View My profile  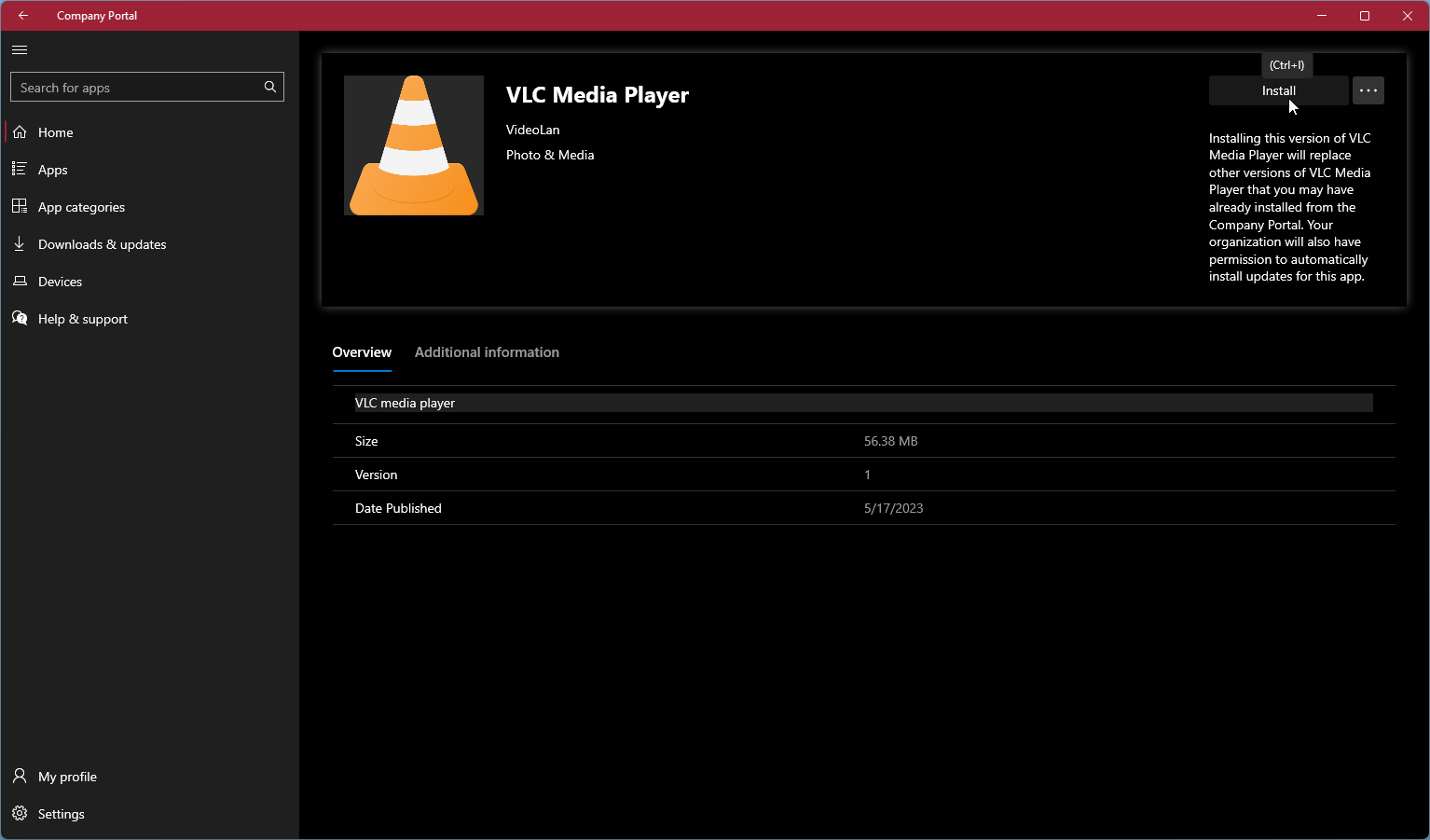tap(66, 776)
